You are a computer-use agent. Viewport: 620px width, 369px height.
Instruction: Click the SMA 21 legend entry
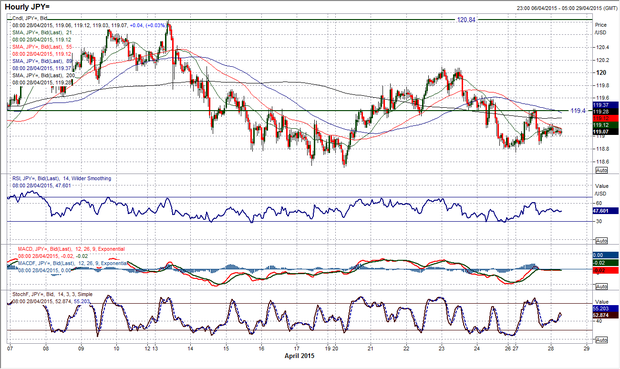[42, 32]
